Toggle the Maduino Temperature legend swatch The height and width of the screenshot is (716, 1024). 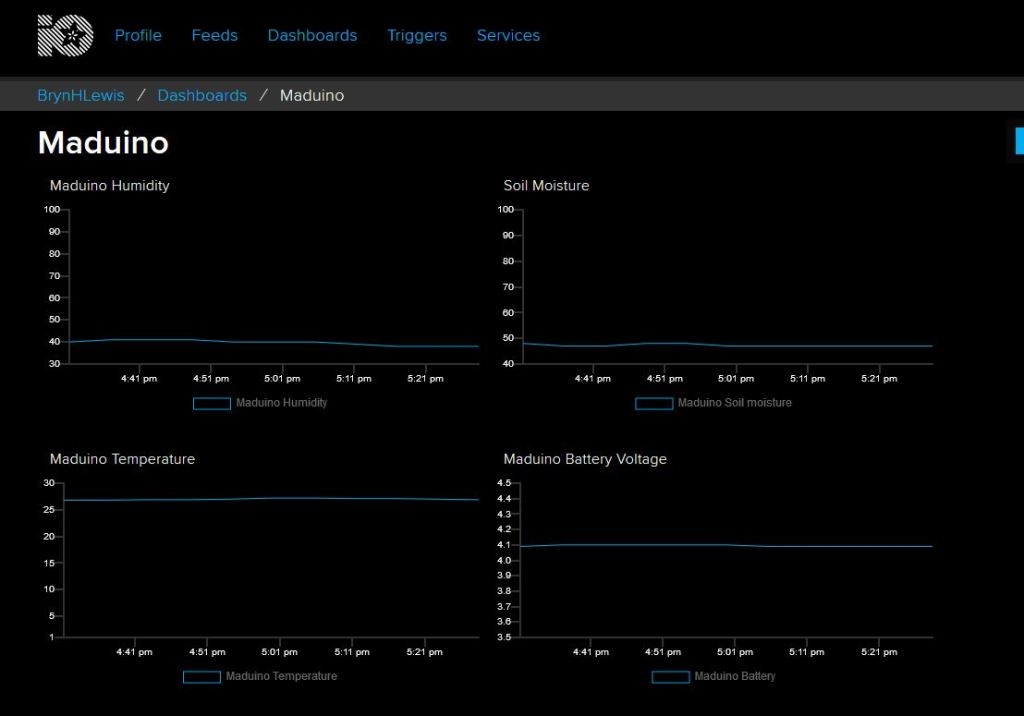[202, 677]
